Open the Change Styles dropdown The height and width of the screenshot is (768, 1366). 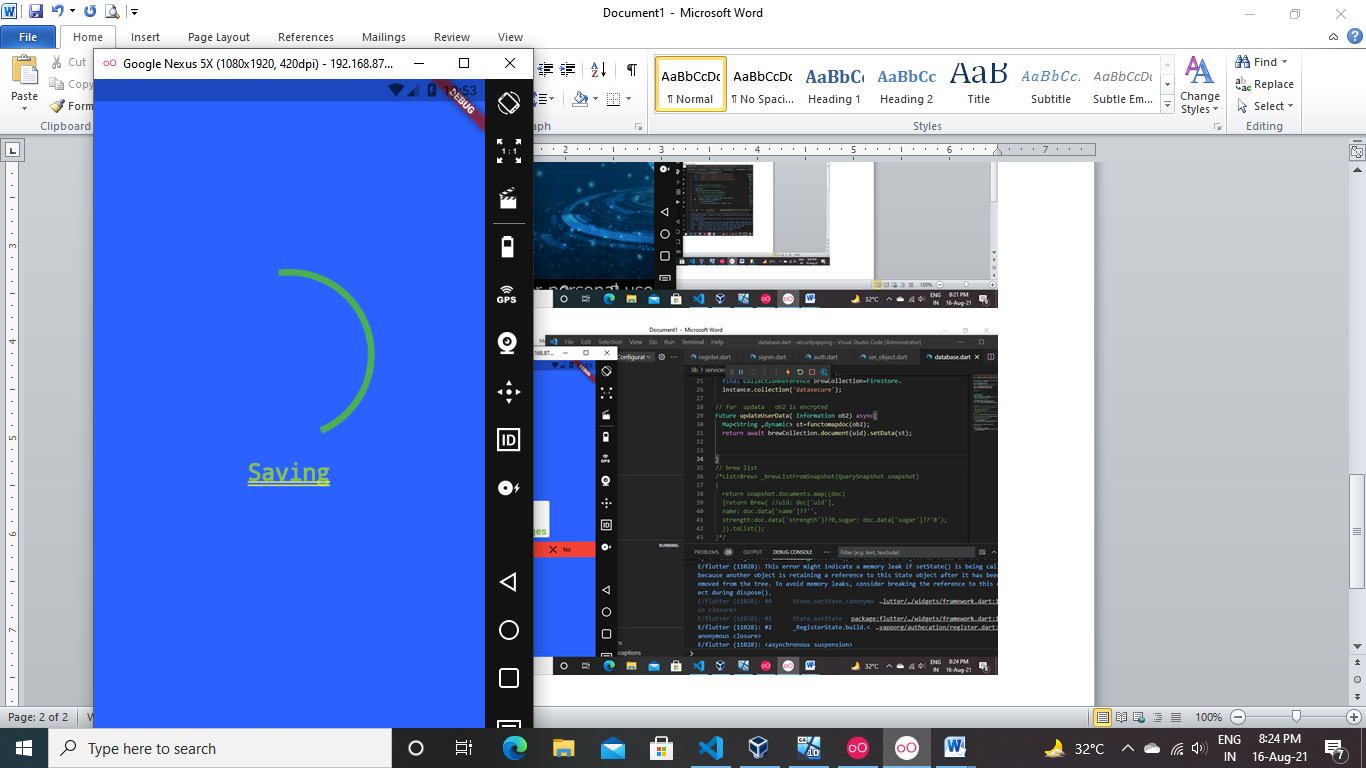pyautogui.click(x=1199, y=85)
